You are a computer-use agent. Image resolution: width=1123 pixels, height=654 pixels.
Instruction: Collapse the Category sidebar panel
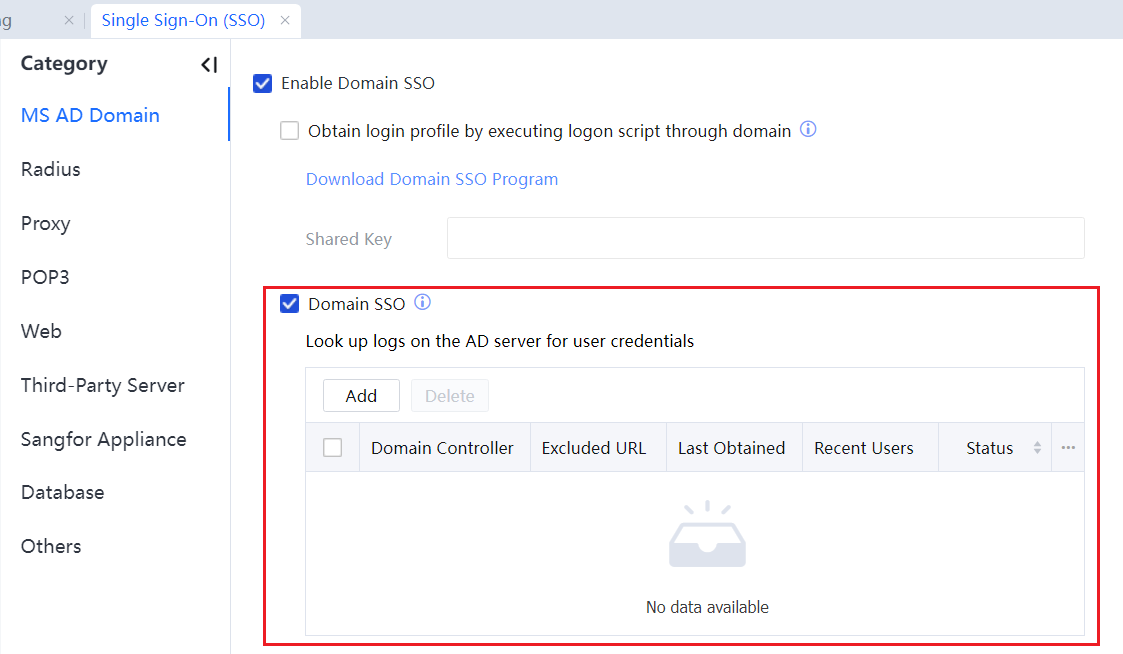click(208, 65)
